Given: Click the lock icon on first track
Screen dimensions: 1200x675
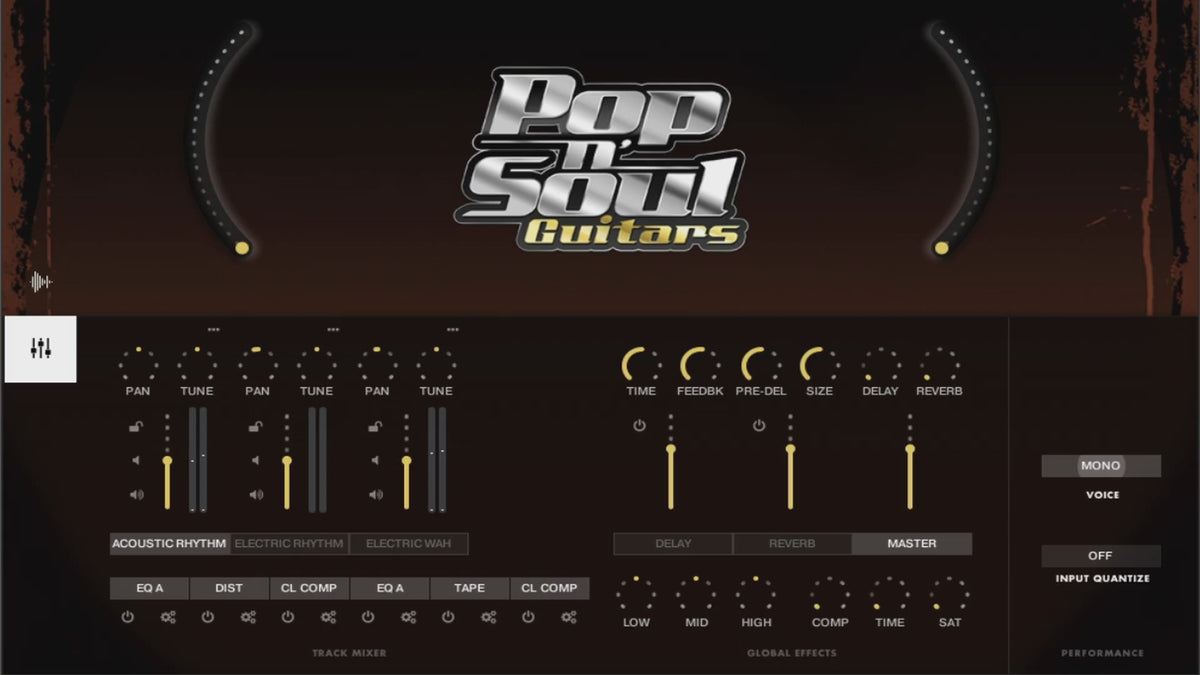Looking at the screenshot, I should (135, 428).
